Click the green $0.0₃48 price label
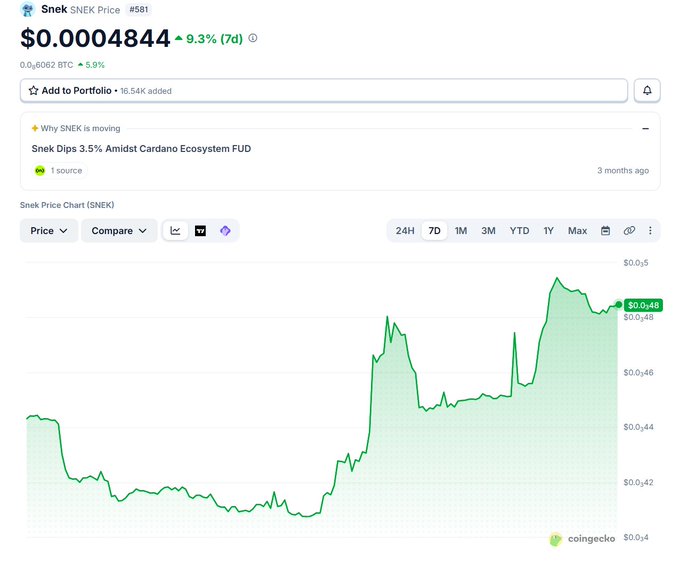The height and width of the screenshot is (563, 680). [x=643, y=305]
